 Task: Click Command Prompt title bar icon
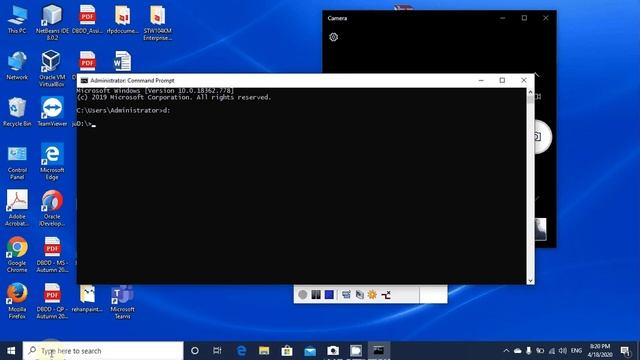pyautogui.click(x=84, y=80)
